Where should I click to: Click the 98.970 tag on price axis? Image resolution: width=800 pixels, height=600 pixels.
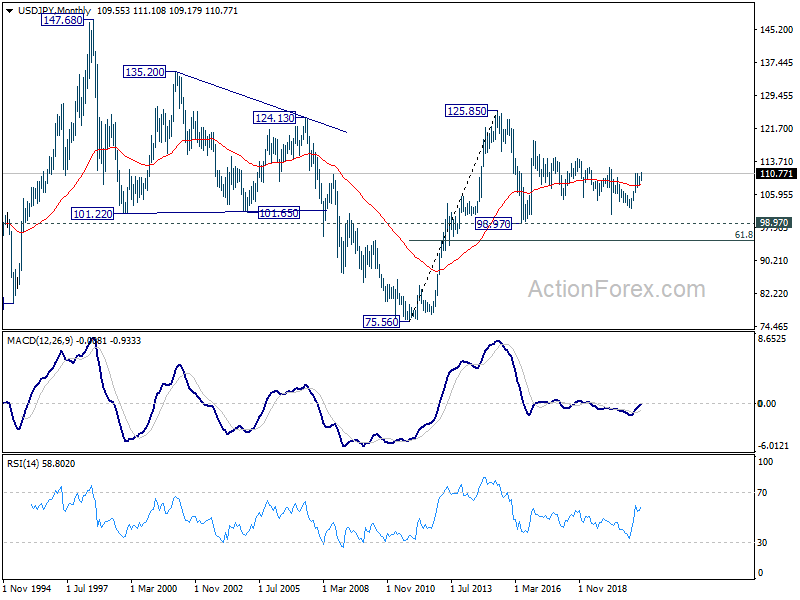[776, 223]
